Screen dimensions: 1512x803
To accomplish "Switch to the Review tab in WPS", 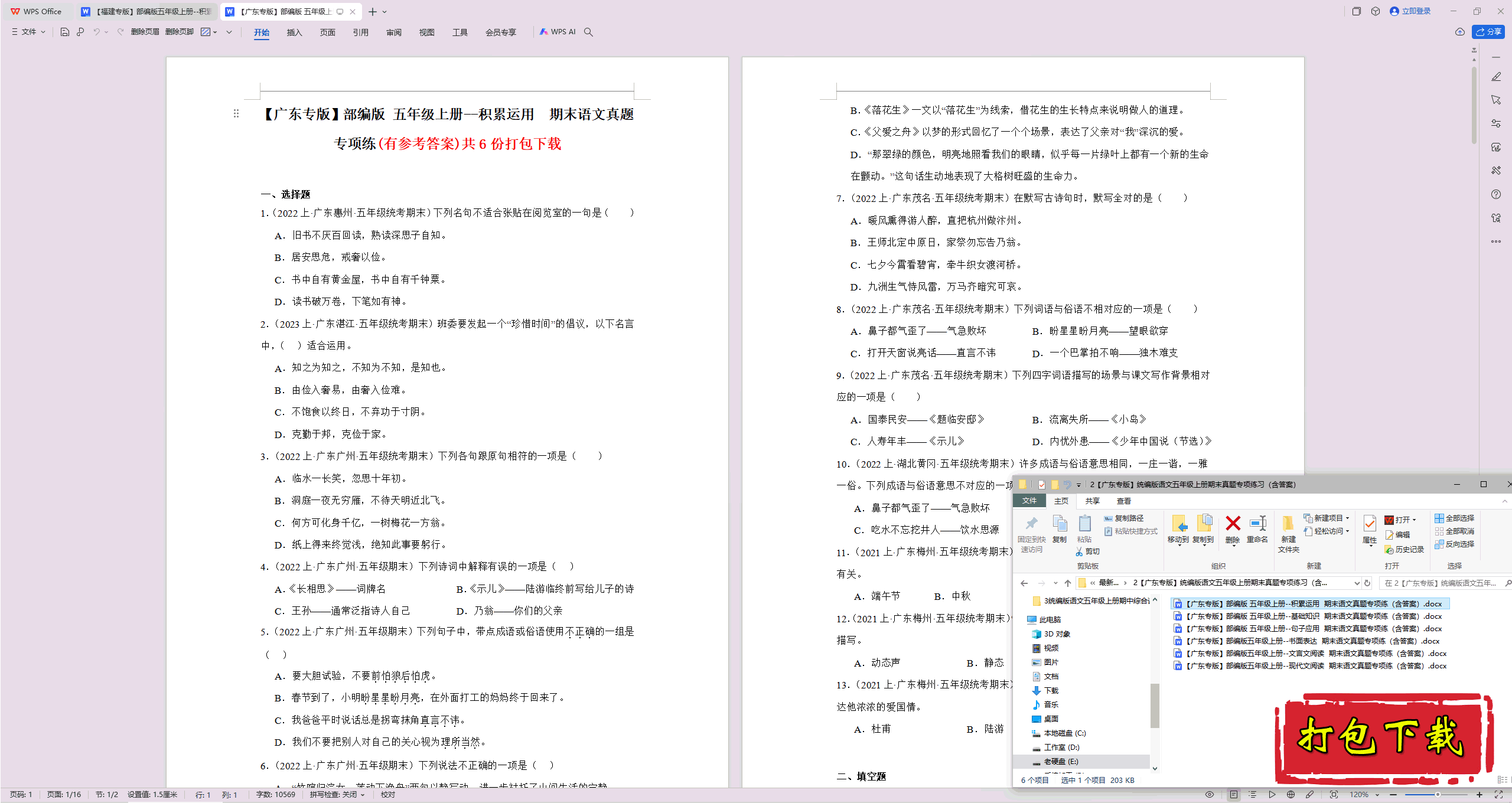I will (x=393, y=32).
